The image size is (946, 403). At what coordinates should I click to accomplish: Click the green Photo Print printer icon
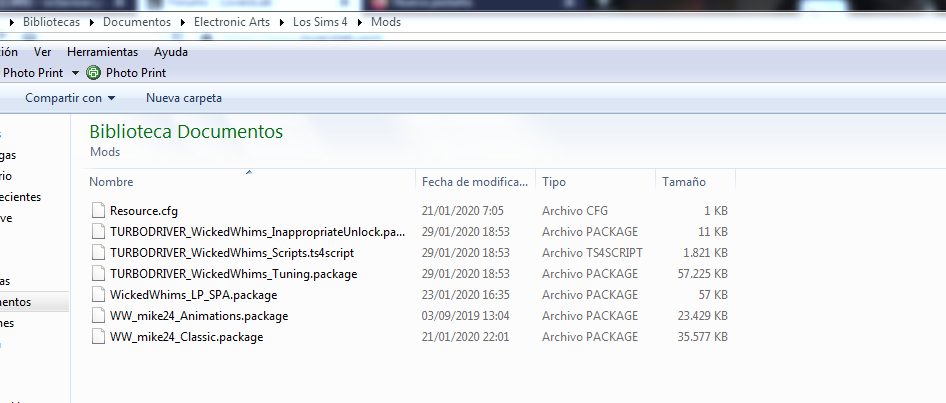(x=94, y=73)
